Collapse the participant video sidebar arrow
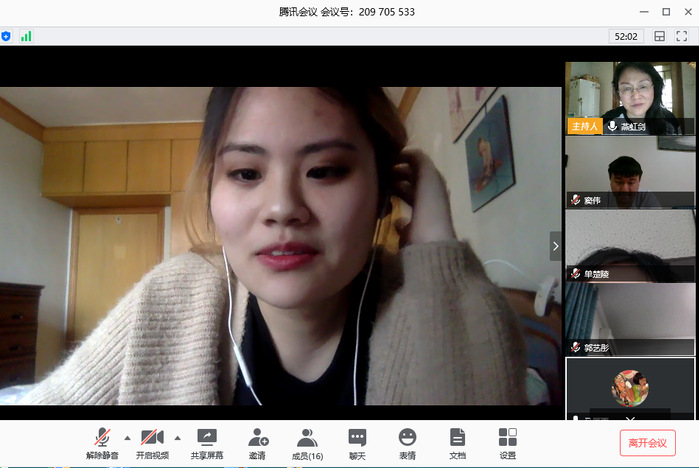699x468 pixels. coord(556,246)
